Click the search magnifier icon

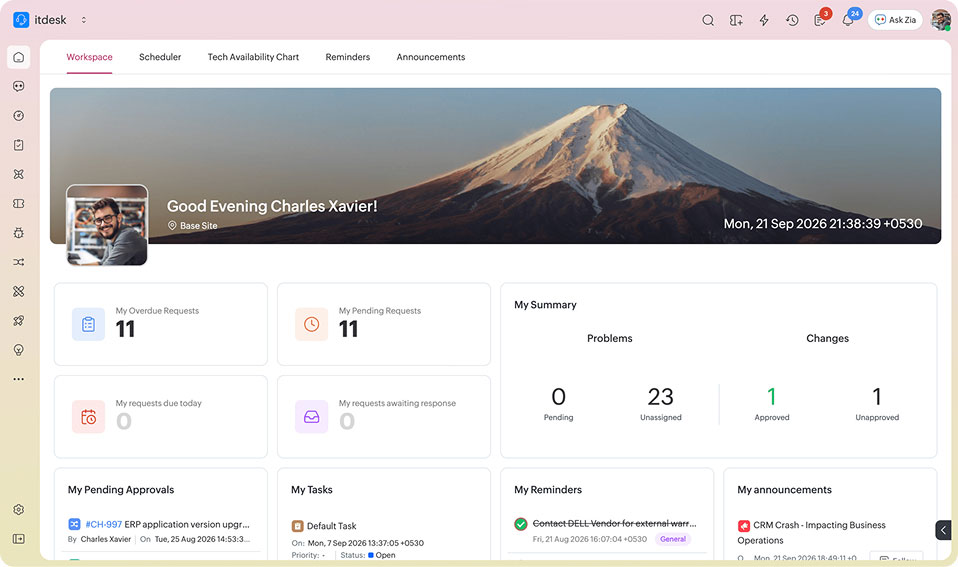[708, 20]
